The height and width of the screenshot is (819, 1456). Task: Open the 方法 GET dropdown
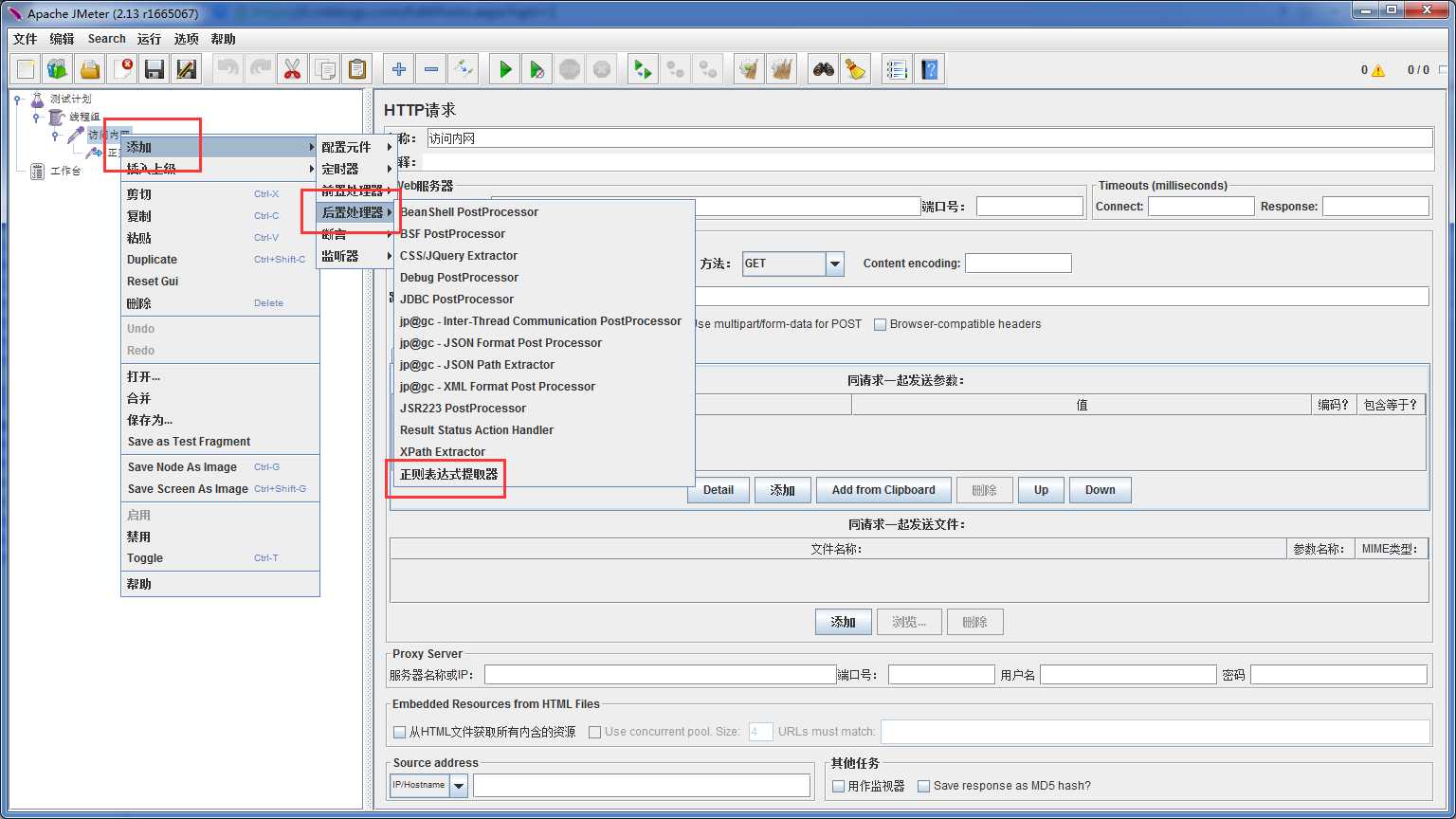coord(834,264)
